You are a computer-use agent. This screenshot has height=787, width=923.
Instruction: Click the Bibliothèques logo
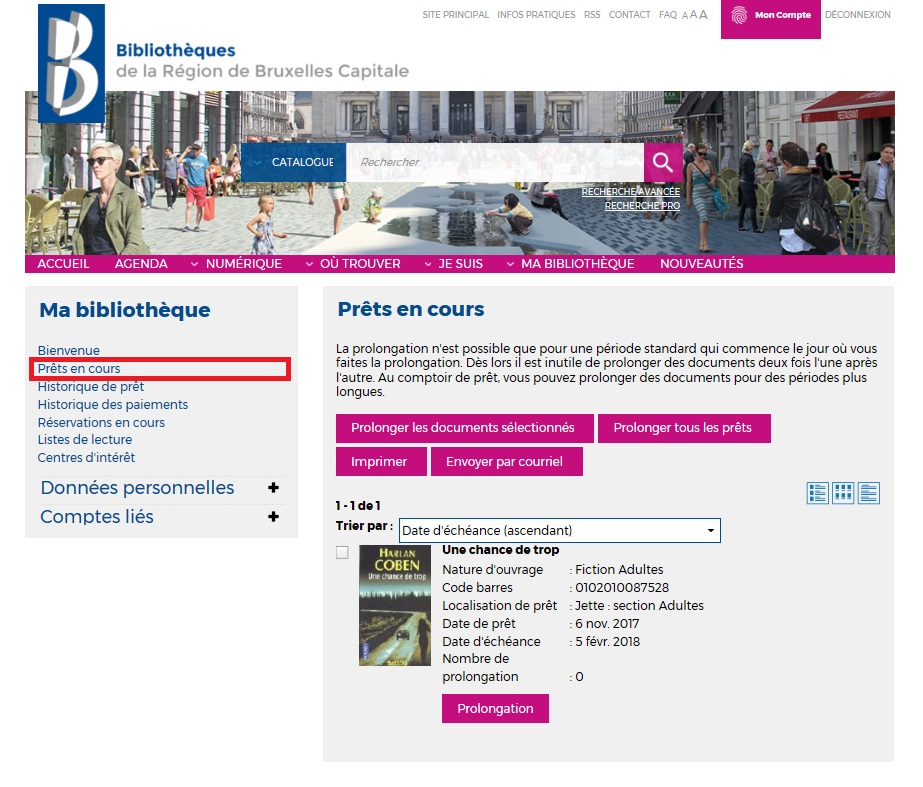pos(71,64)
